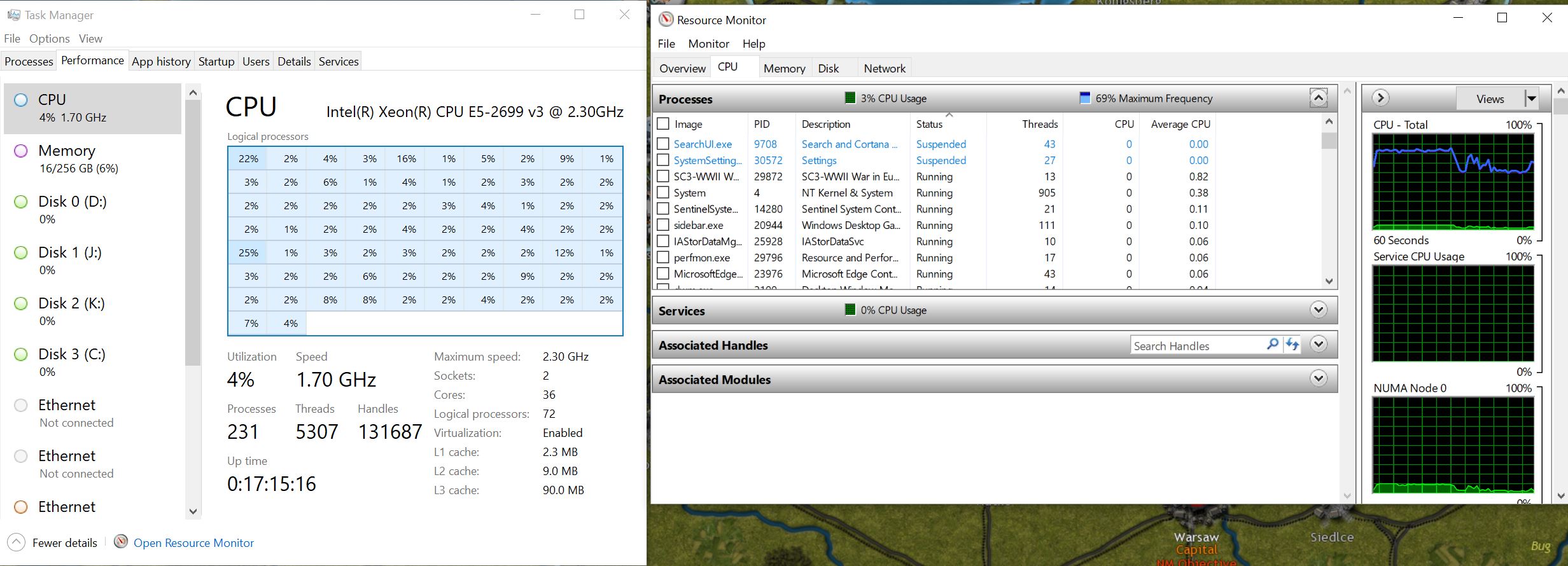
Task: Click the Fewer details chevron icon
Action: [16, 542]
